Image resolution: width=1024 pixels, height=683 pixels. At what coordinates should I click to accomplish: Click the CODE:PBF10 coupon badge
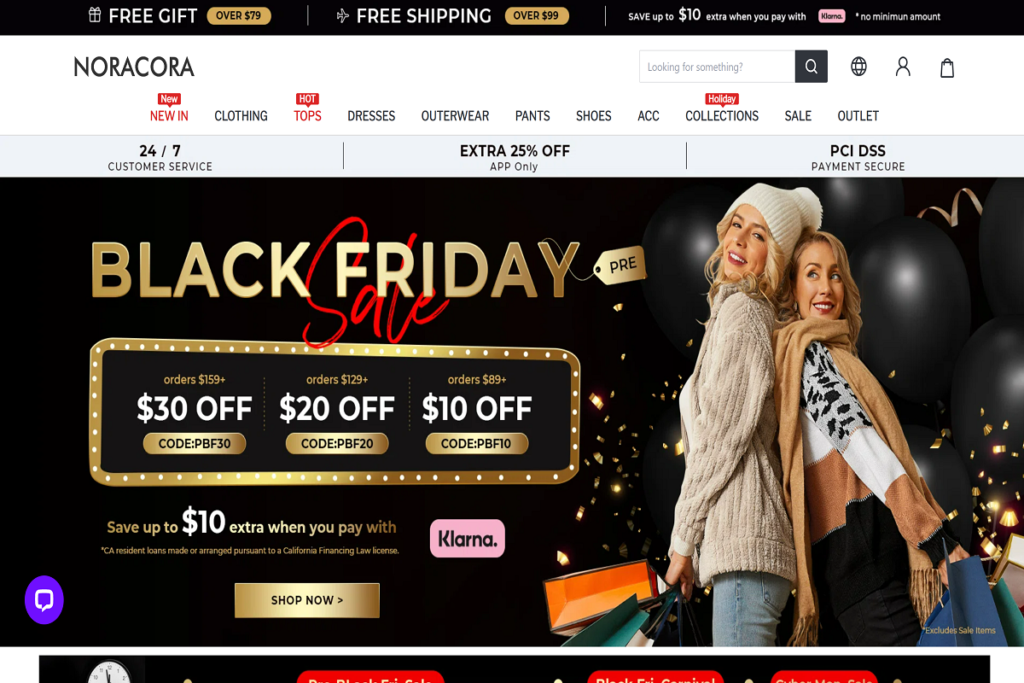(x=477, y=443)
